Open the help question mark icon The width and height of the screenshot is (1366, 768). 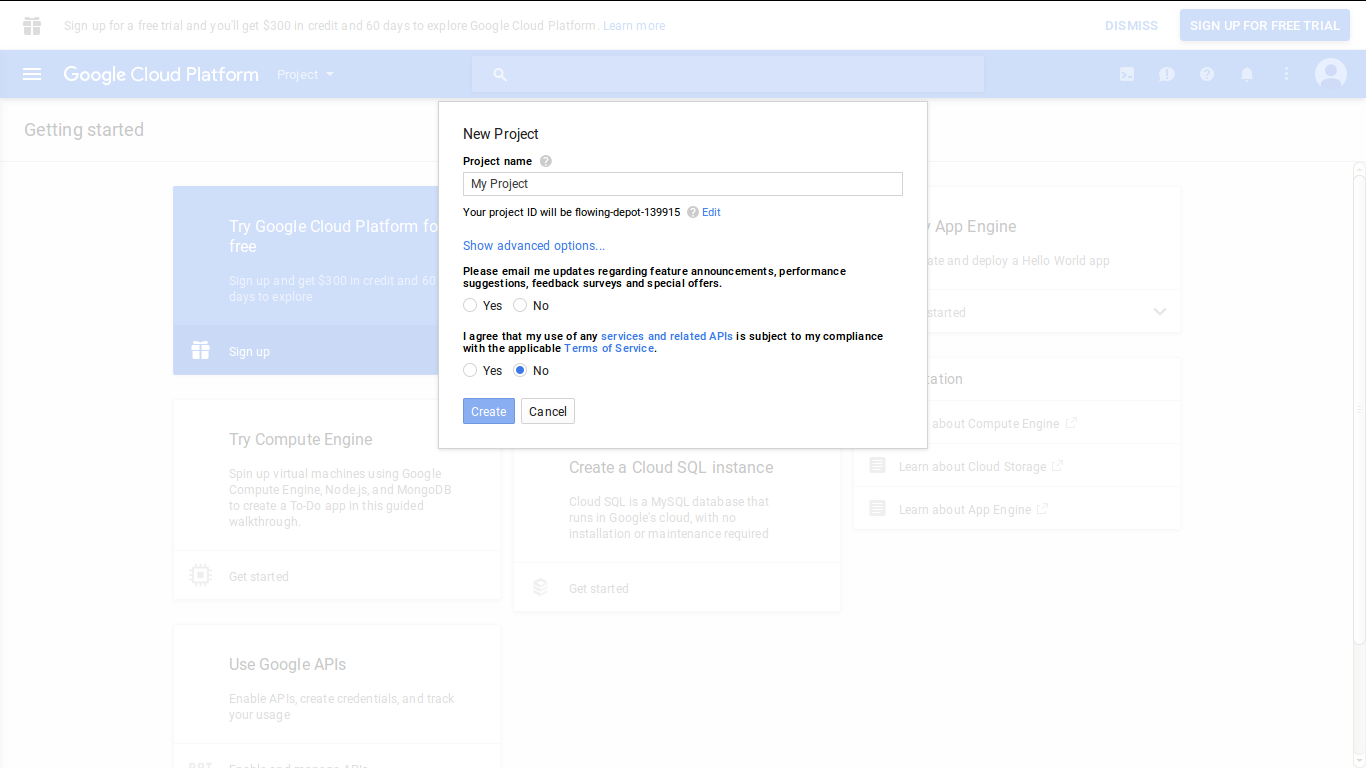[x=1207, y=74]
